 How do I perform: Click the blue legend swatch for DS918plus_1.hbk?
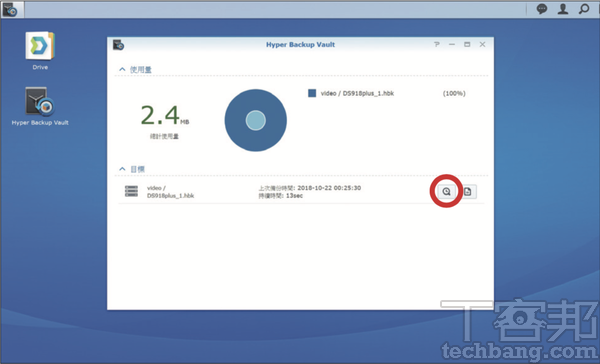tap(312, 93)
